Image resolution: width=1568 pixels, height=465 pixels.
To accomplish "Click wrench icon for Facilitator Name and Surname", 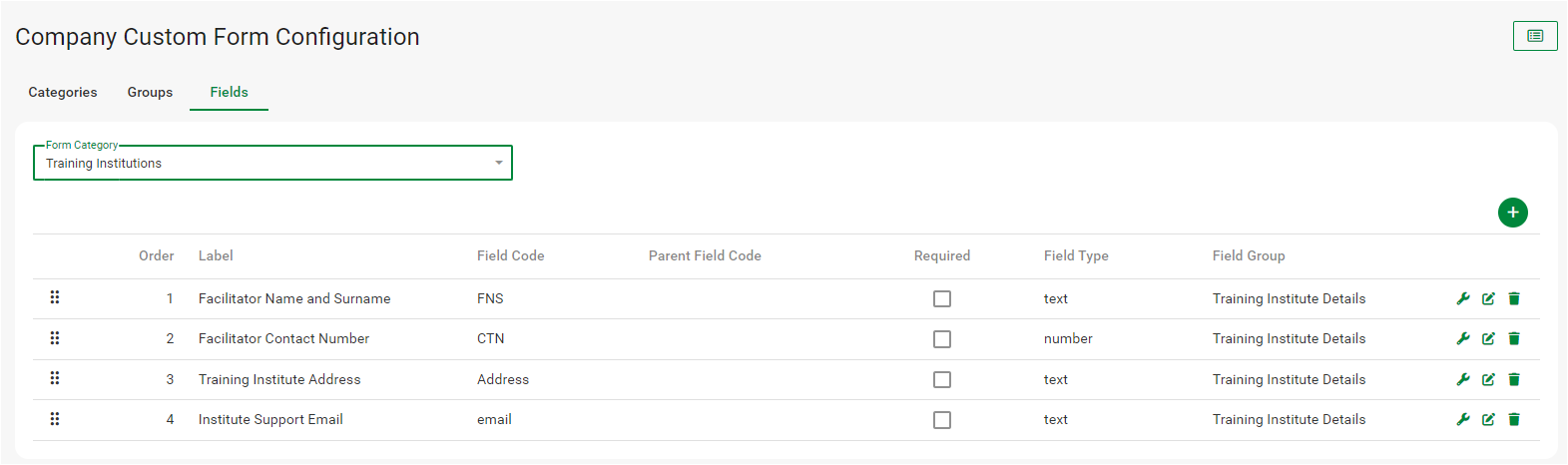I will coord(1463,298).
